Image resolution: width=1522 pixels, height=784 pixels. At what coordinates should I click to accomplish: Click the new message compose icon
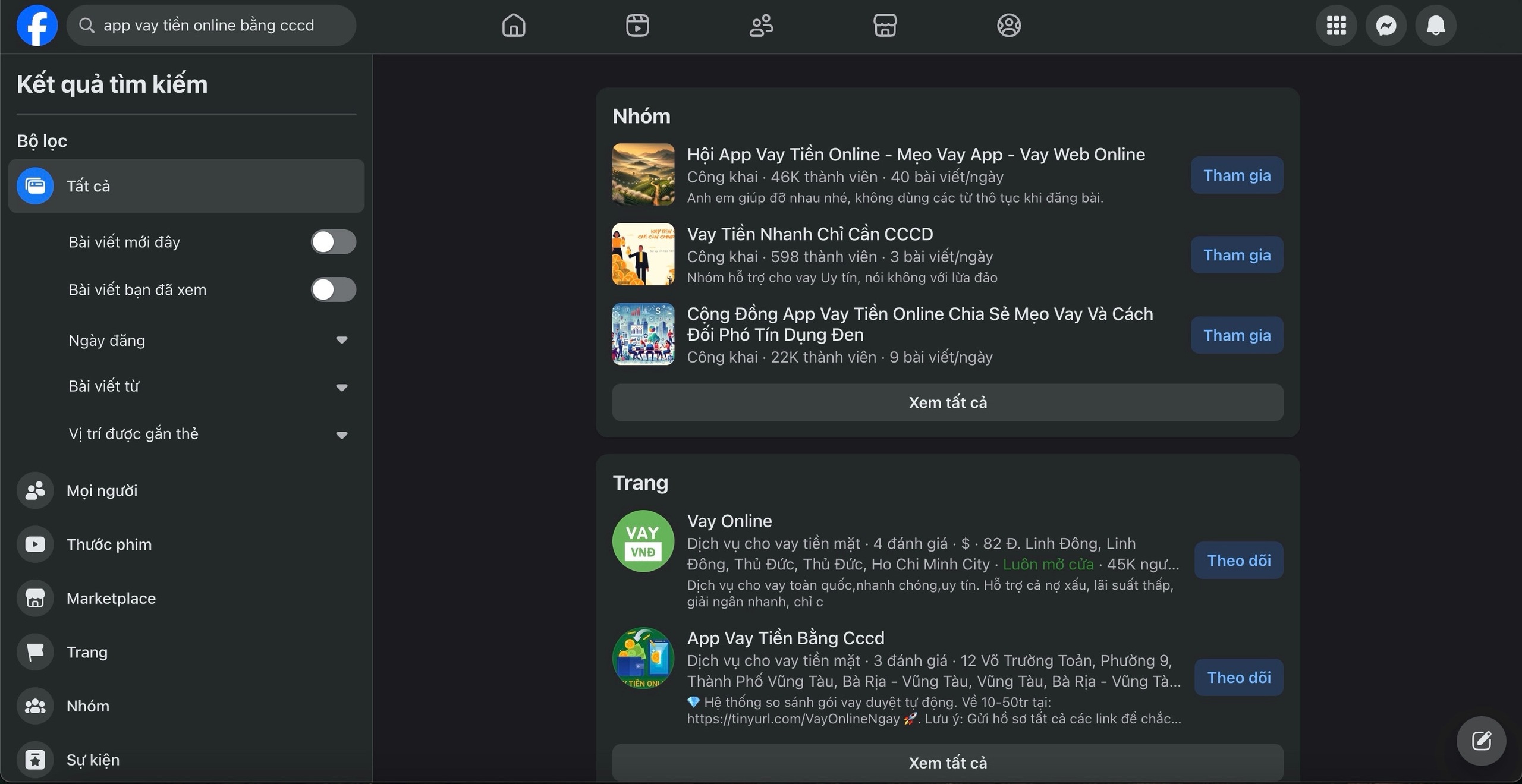[1482, 741]
